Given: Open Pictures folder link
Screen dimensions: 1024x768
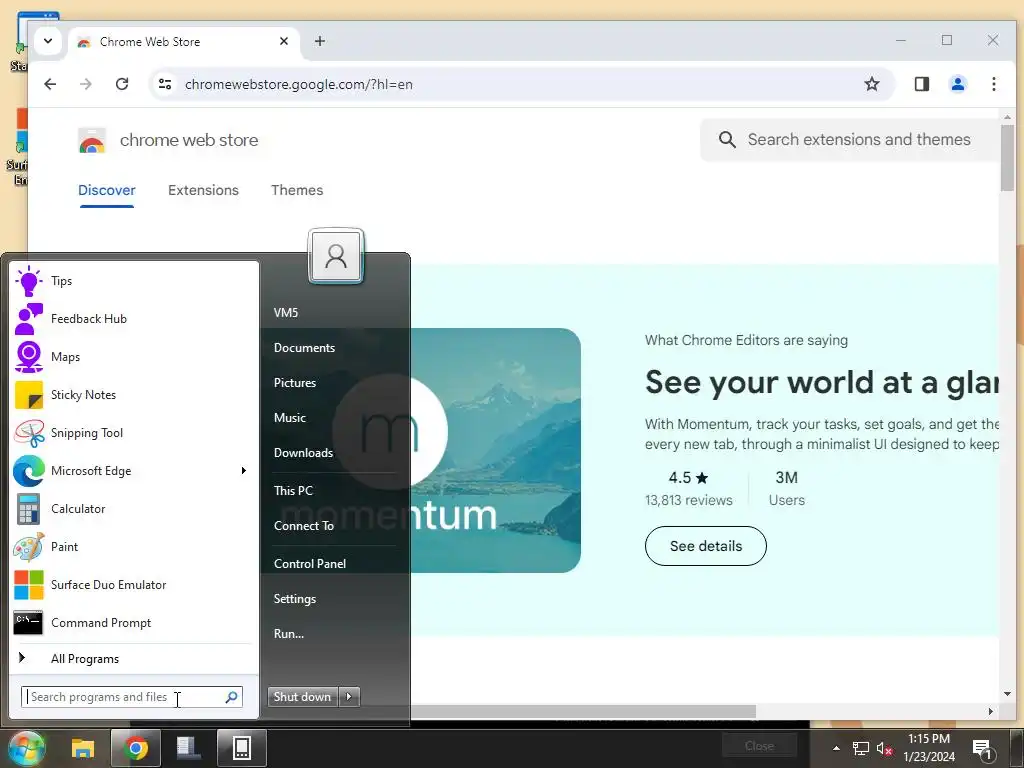Looking at the screenshot, I should click(295, 383).
